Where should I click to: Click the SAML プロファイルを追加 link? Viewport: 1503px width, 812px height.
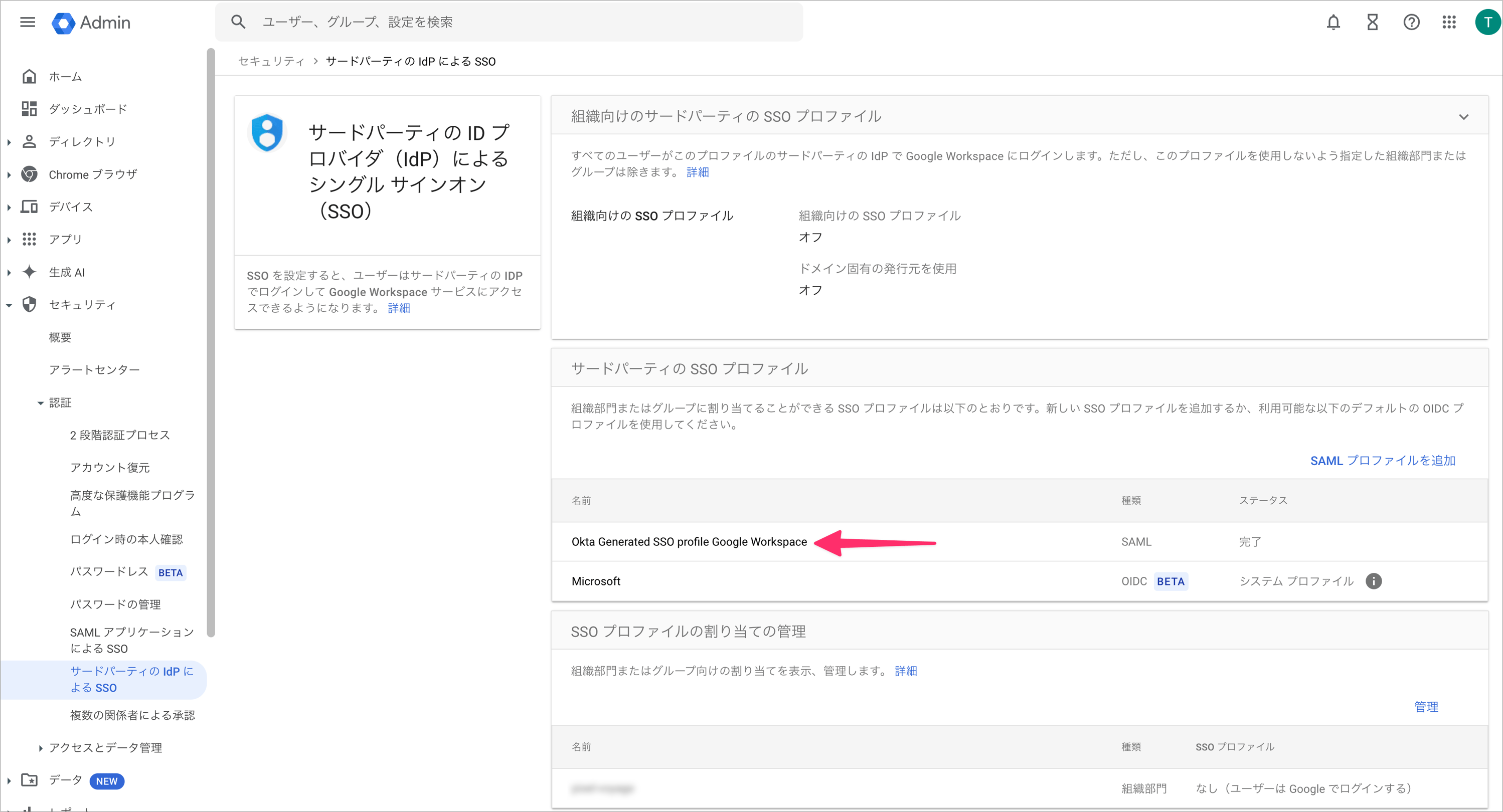click(1382, 460)
